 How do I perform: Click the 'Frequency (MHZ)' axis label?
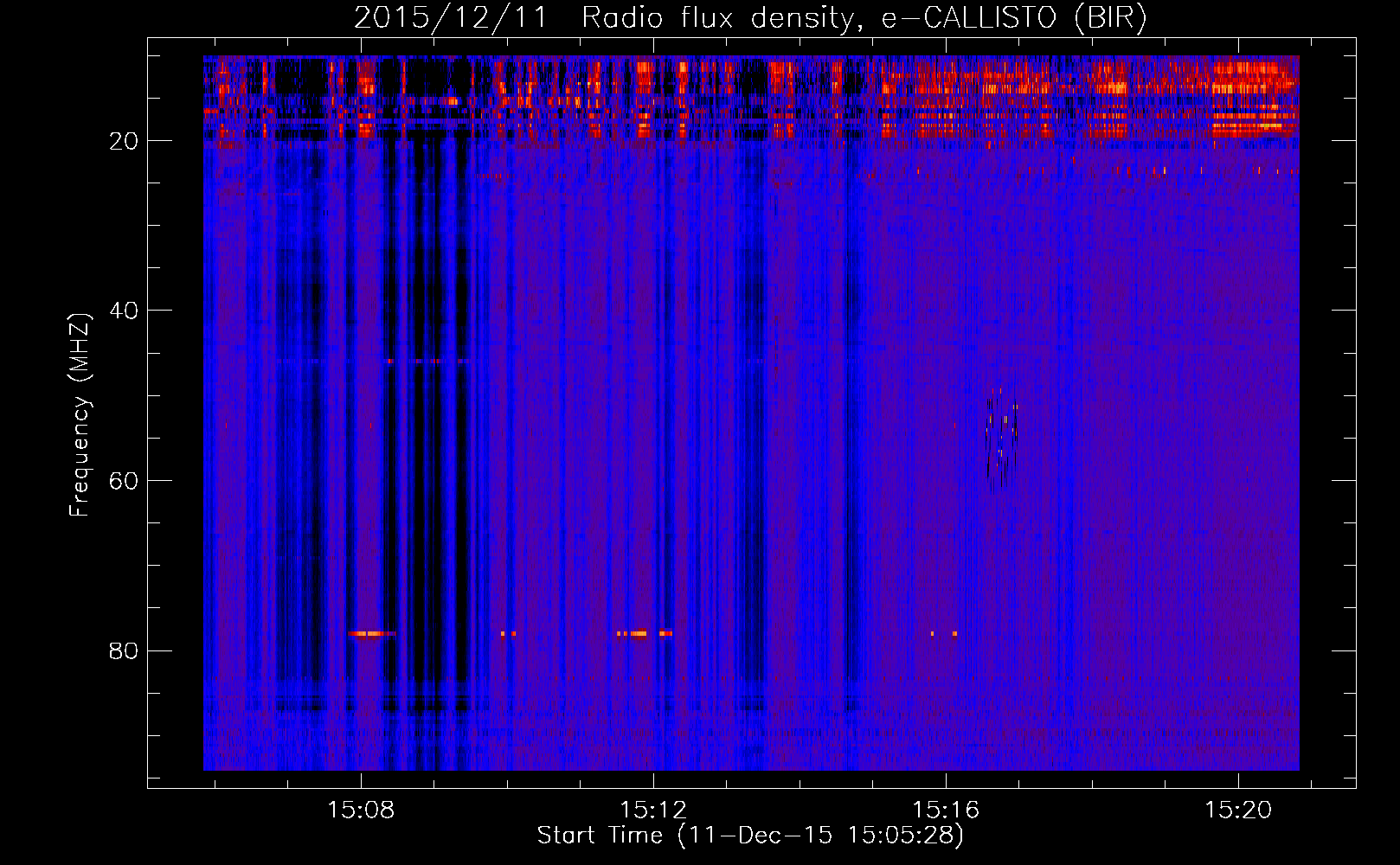coord(80,415)
